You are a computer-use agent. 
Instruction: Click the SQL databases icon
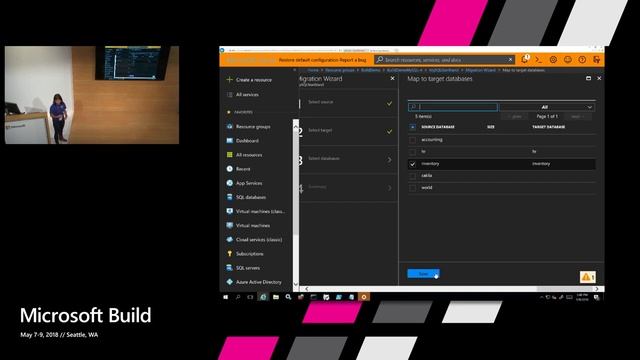[229, 197]
